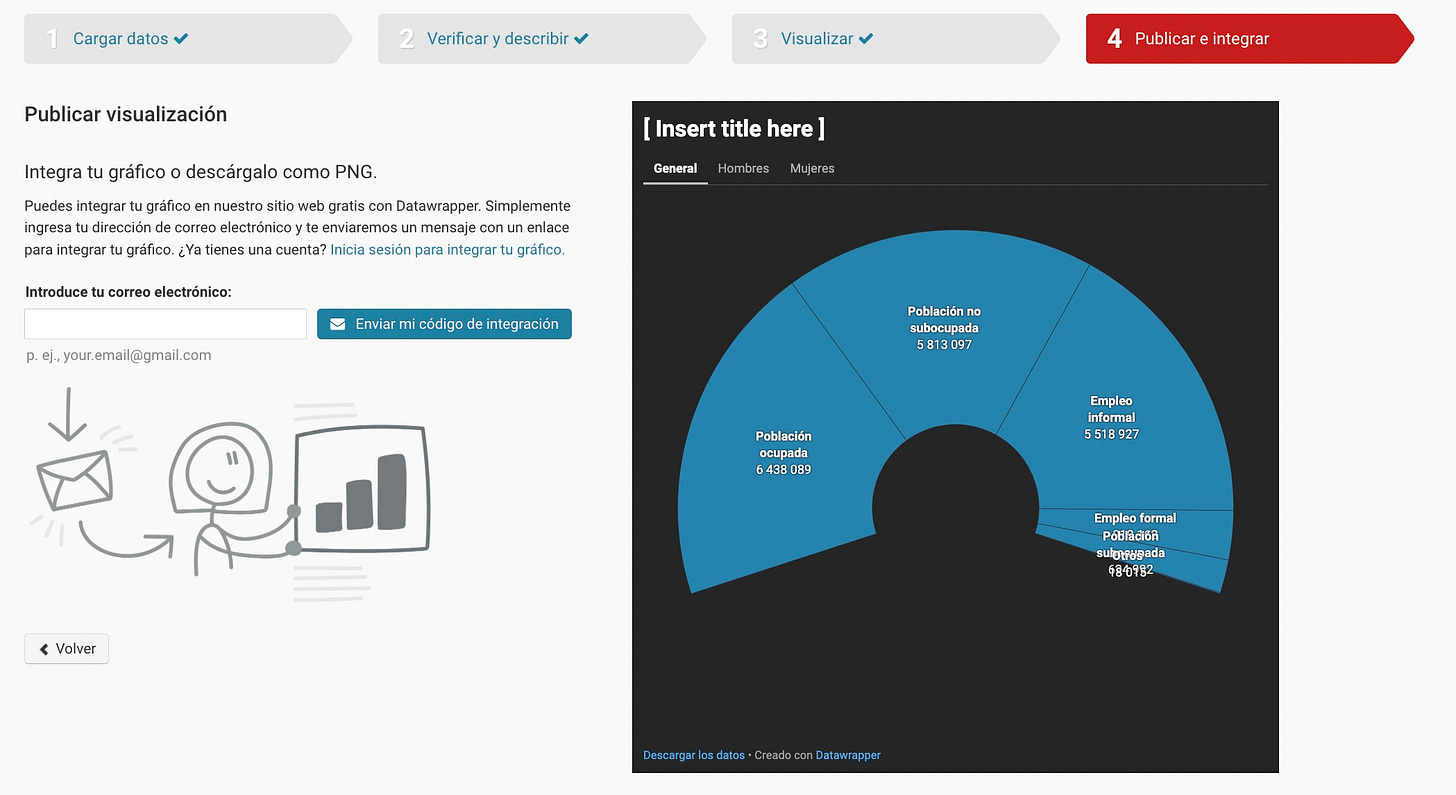This screenshot has width=1456, height=795.
Task: Click the Volver button
Action: (66, 648)
